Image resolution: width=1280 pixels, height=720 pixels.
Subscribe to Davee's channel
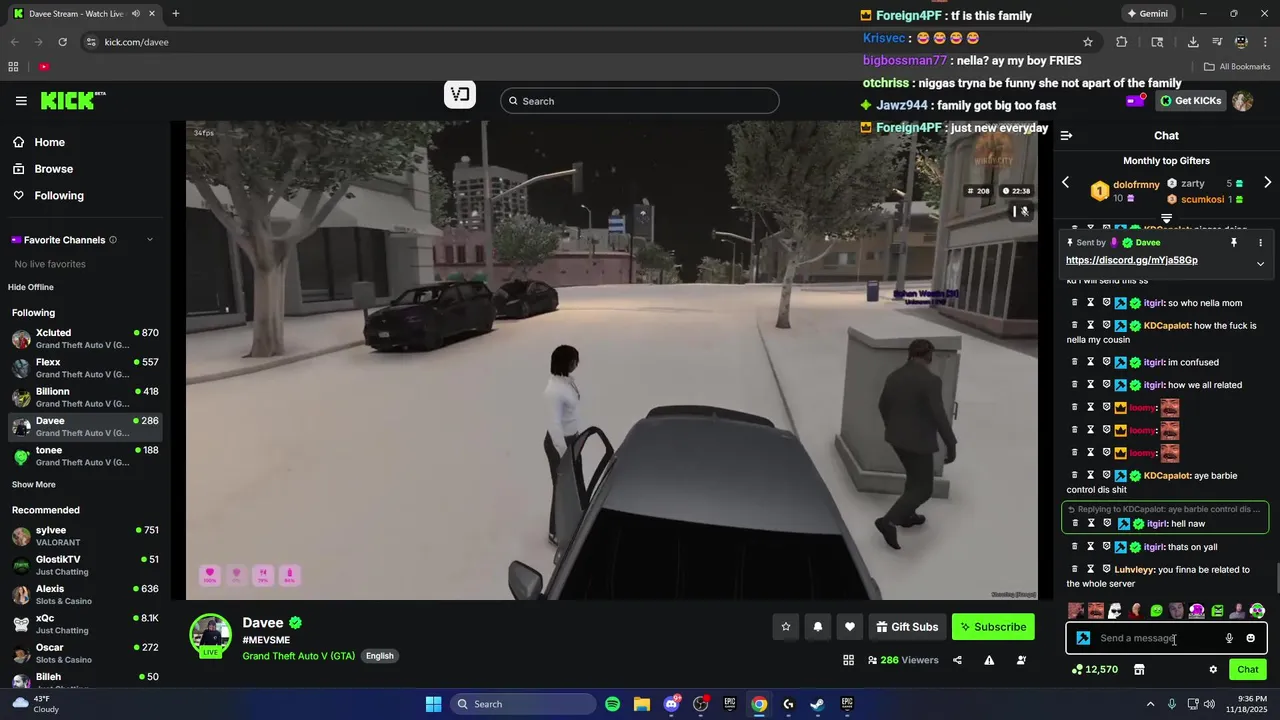click(x=993, y=627)
